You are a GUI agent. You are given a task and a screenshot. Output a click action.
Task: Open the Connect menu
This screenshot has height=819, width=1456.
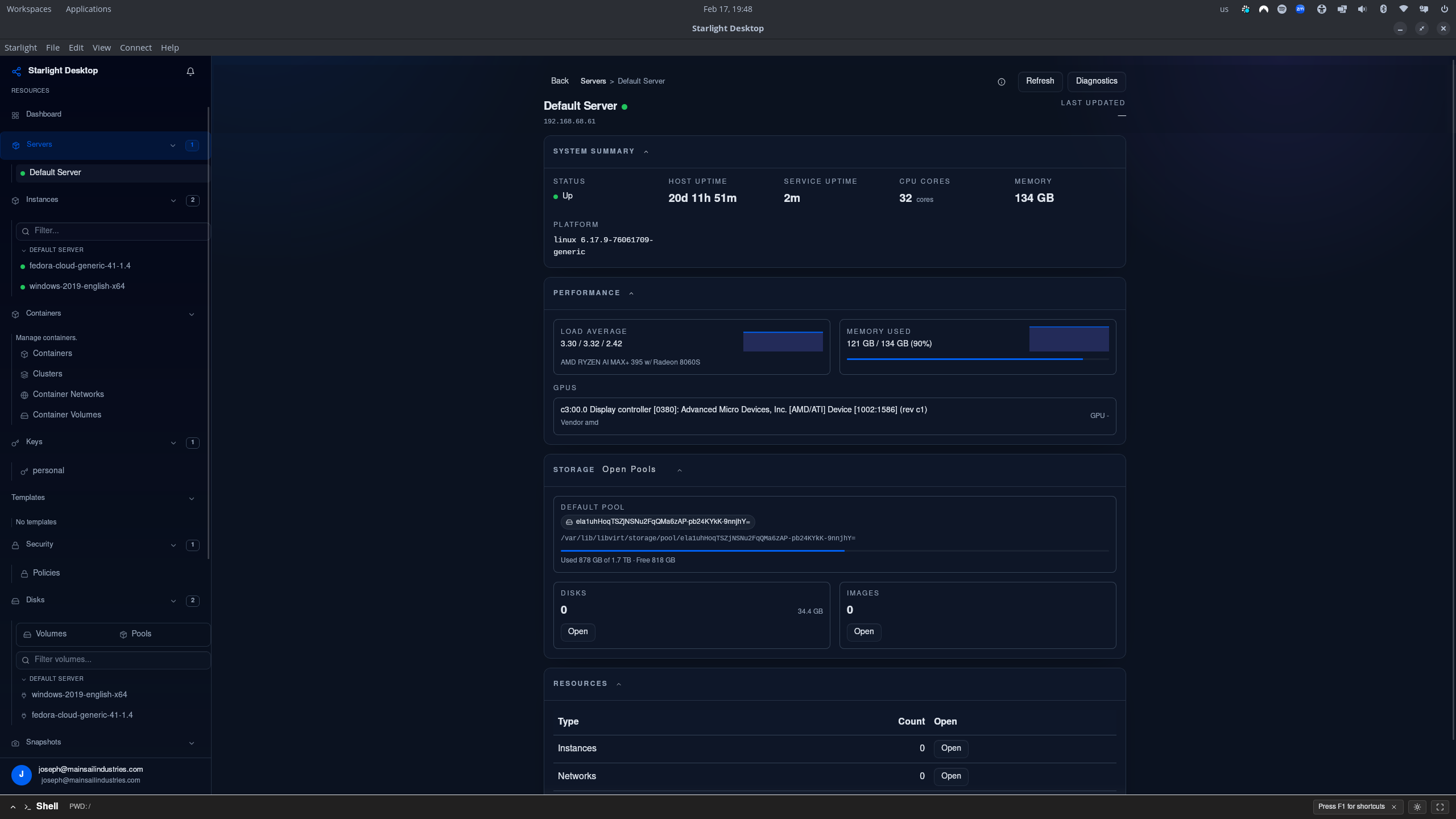coord(136,48)
